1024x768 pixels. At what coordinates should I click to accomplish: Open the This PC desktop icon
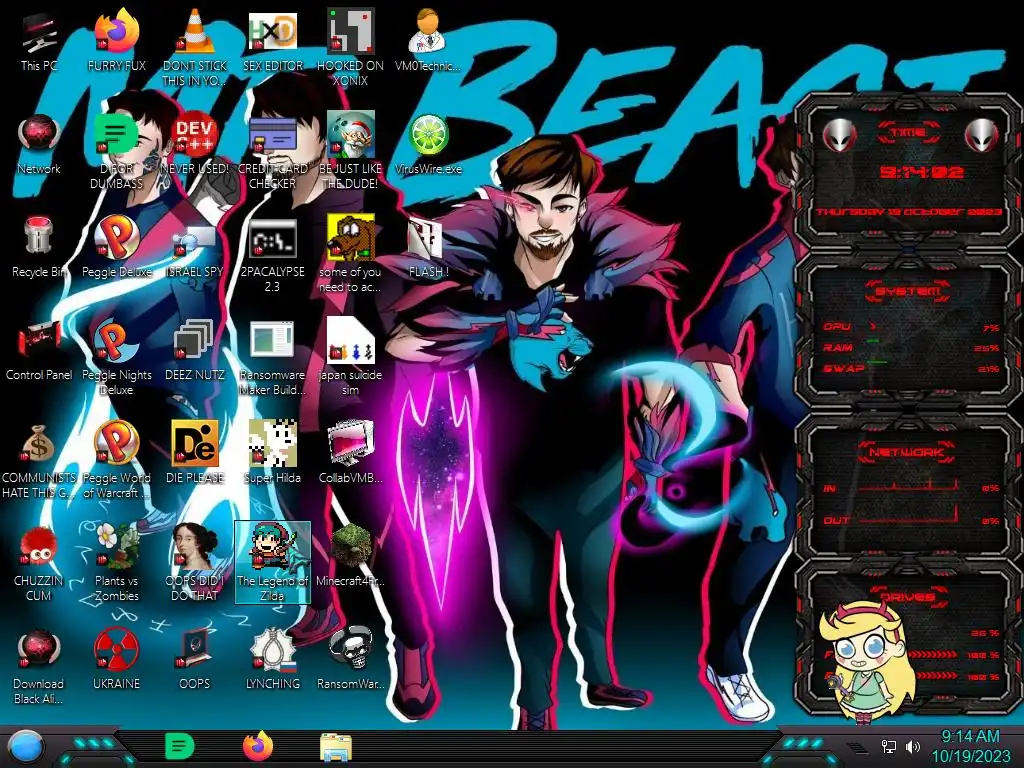39,41
